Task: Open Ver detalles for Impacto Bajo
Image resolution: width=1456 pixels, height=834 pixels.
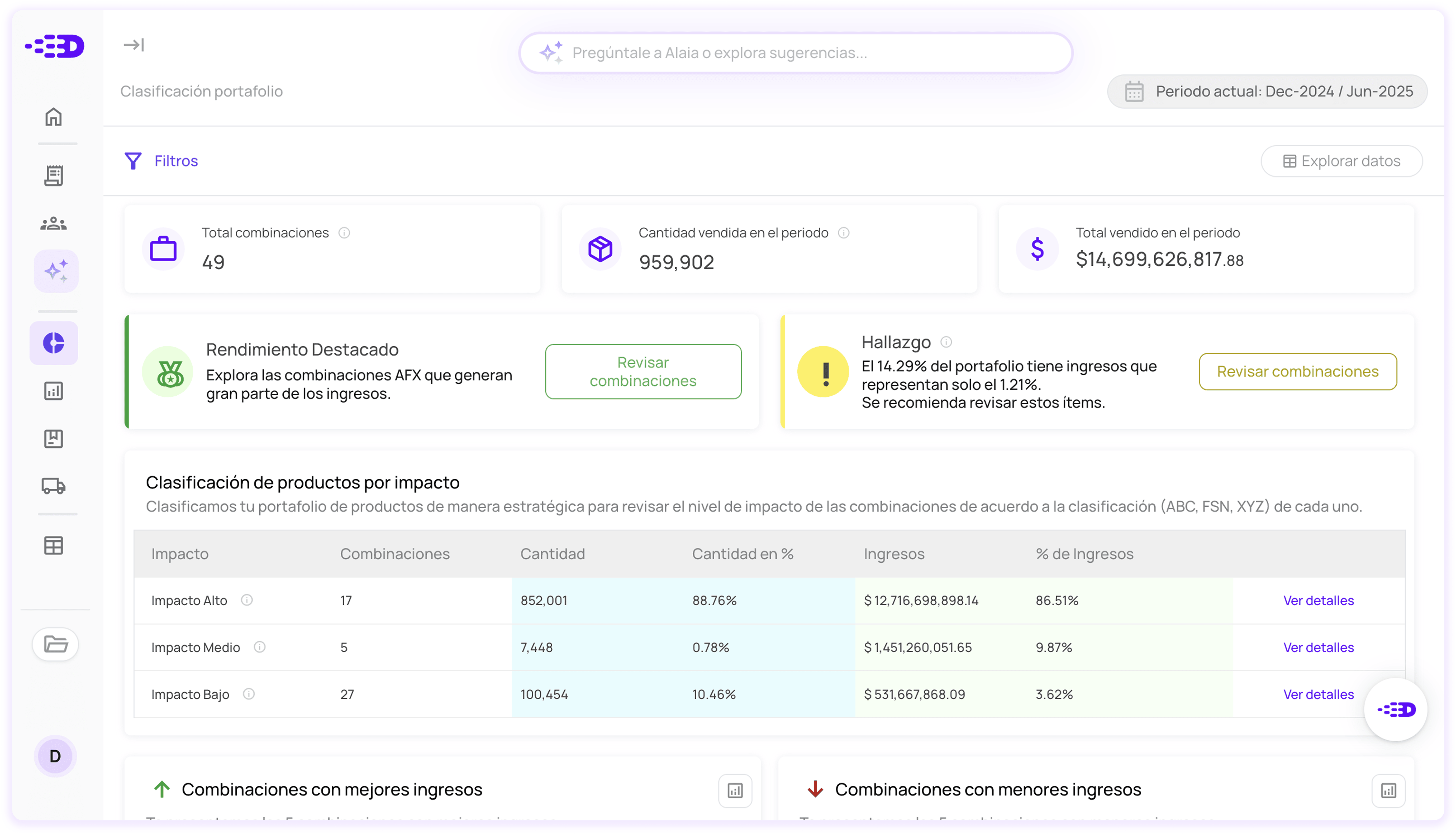Action: pos(1318,694)
